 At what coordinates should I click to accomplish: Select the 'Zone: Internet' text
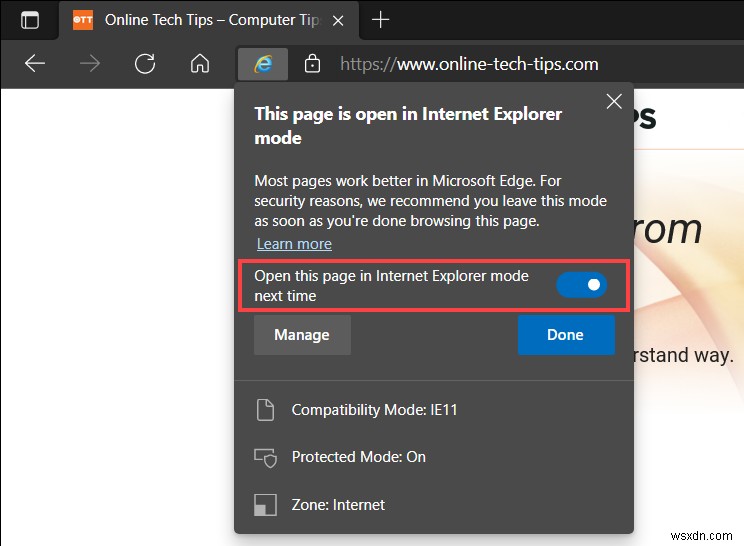tap(338, 505)
